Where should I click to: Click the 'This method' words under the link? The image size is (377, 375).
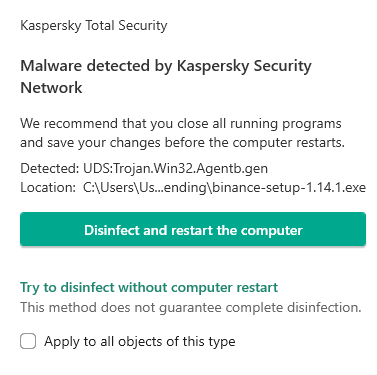pyautogui.click(x=59, y=307)
